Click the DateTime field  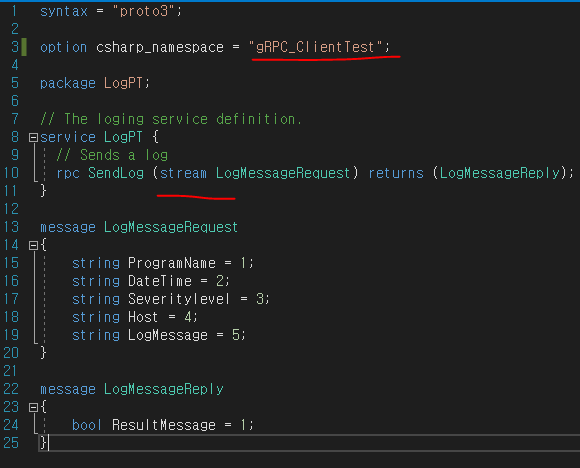[x=160, y=281]
